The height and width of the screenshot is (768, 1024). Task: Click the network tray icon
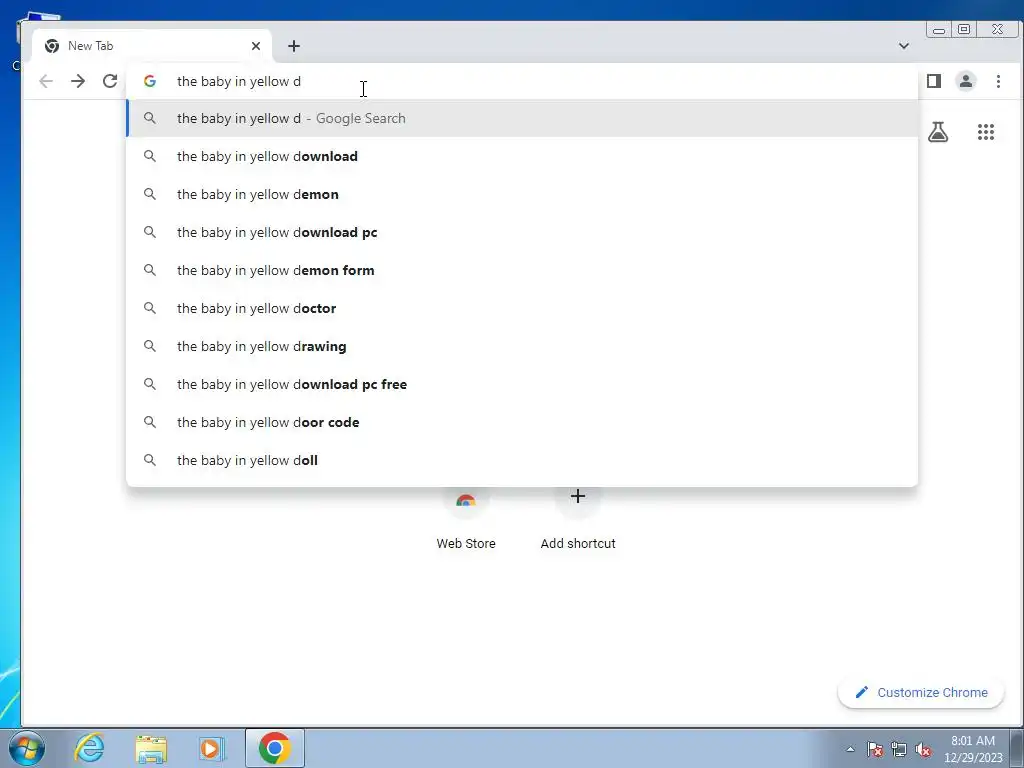[899, 749]
